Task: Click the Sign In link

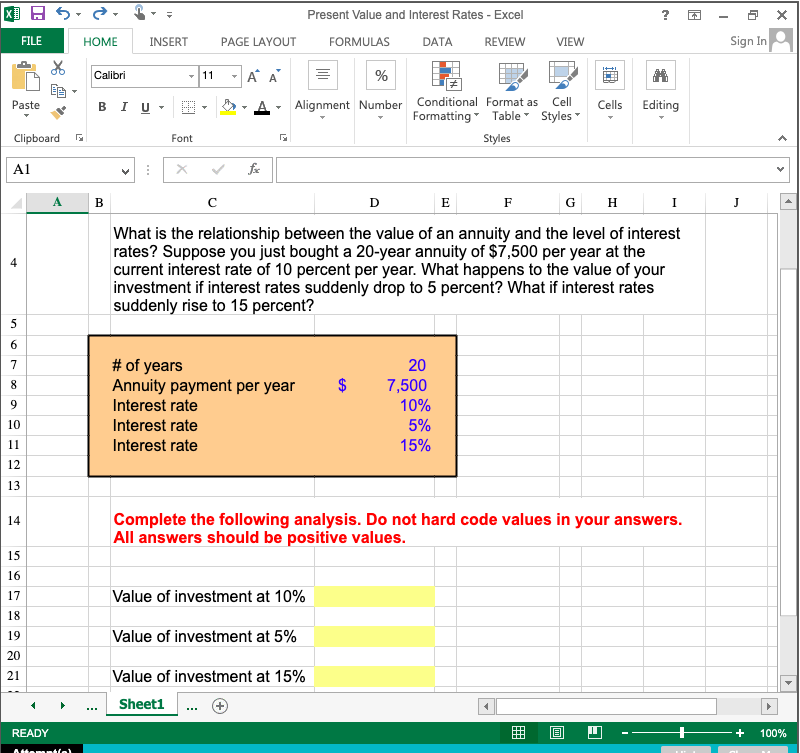Action: click(x=748, y=41)
